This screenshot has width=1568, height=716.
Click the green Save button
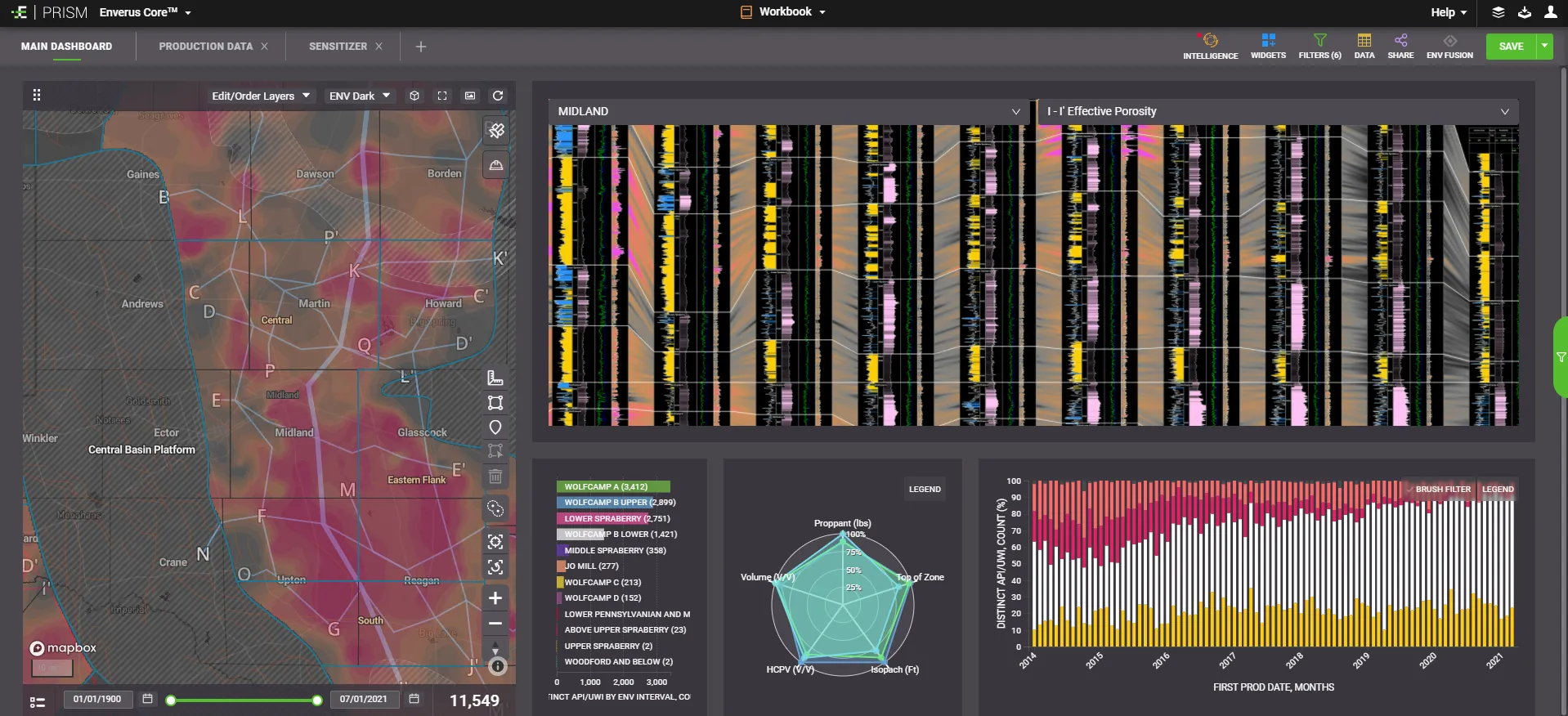click(1511, 47)
